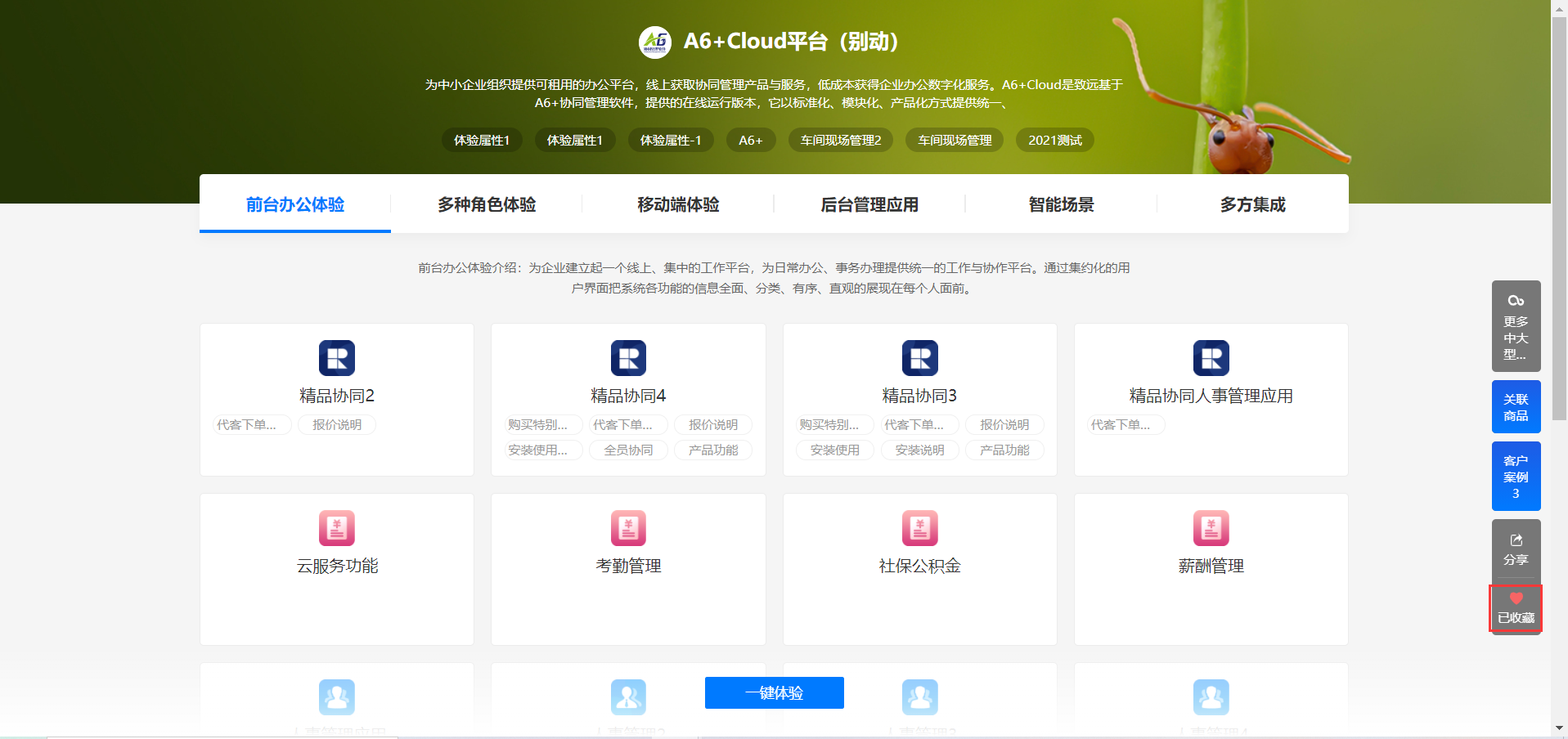Click 报价说明 tag under 精品协同2
The height and width of the screenshot is (739, 1568).
(337, 425)
